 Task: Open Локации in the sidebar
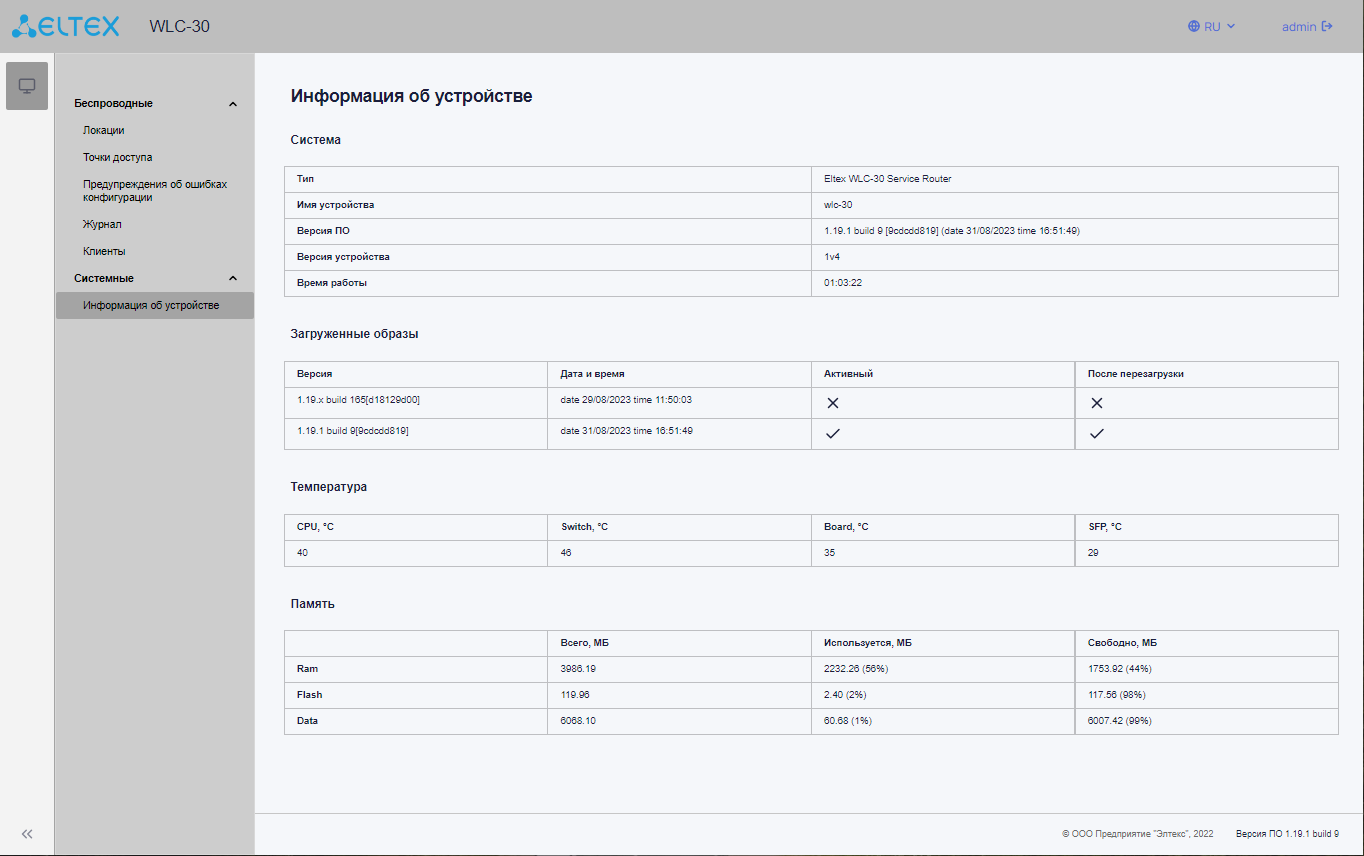coord(104,131)
